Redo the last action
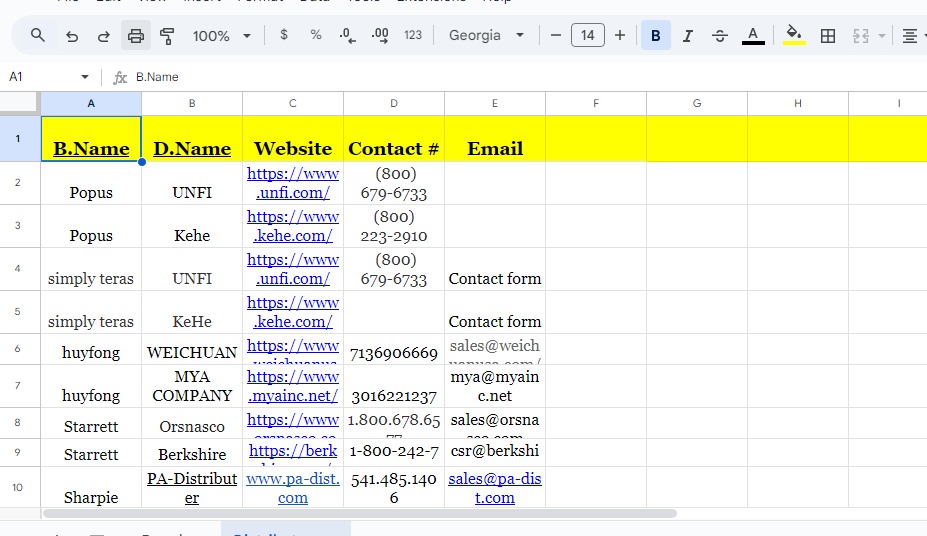Viewport: 927px width, 536px height. 103,36
